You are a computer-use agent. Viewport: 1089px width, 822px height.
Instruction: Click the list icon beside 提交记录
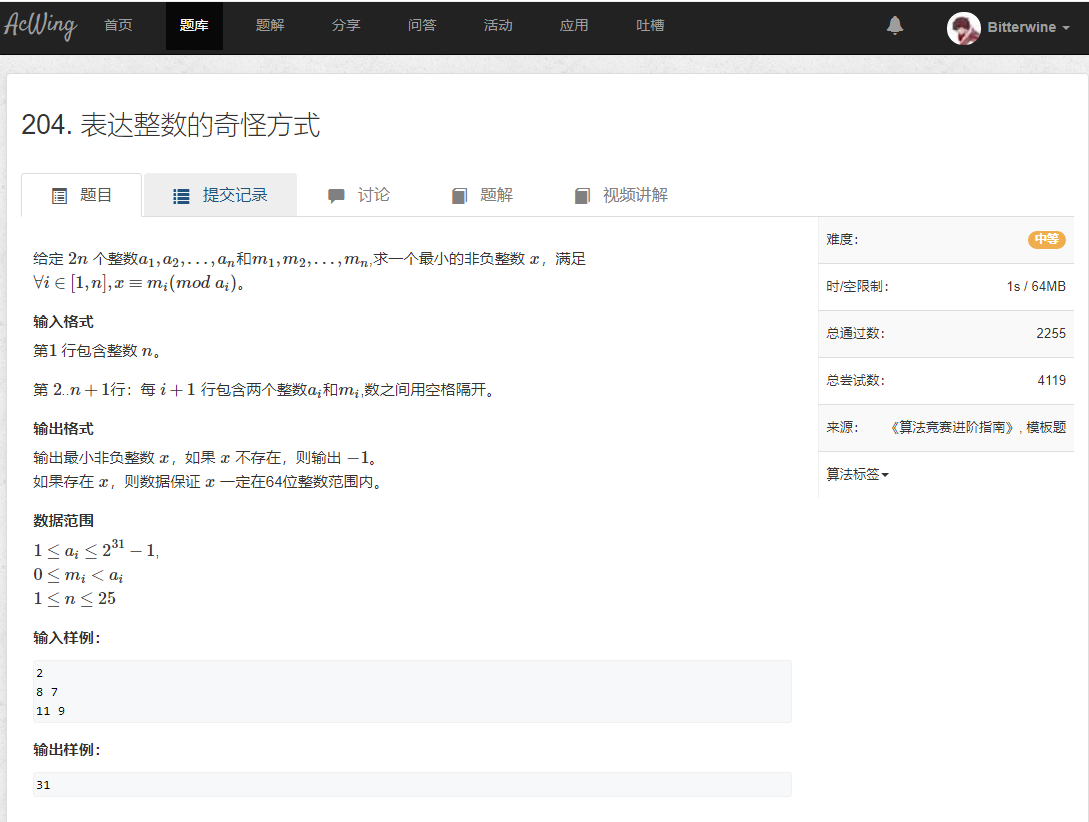tap(180, 195)
